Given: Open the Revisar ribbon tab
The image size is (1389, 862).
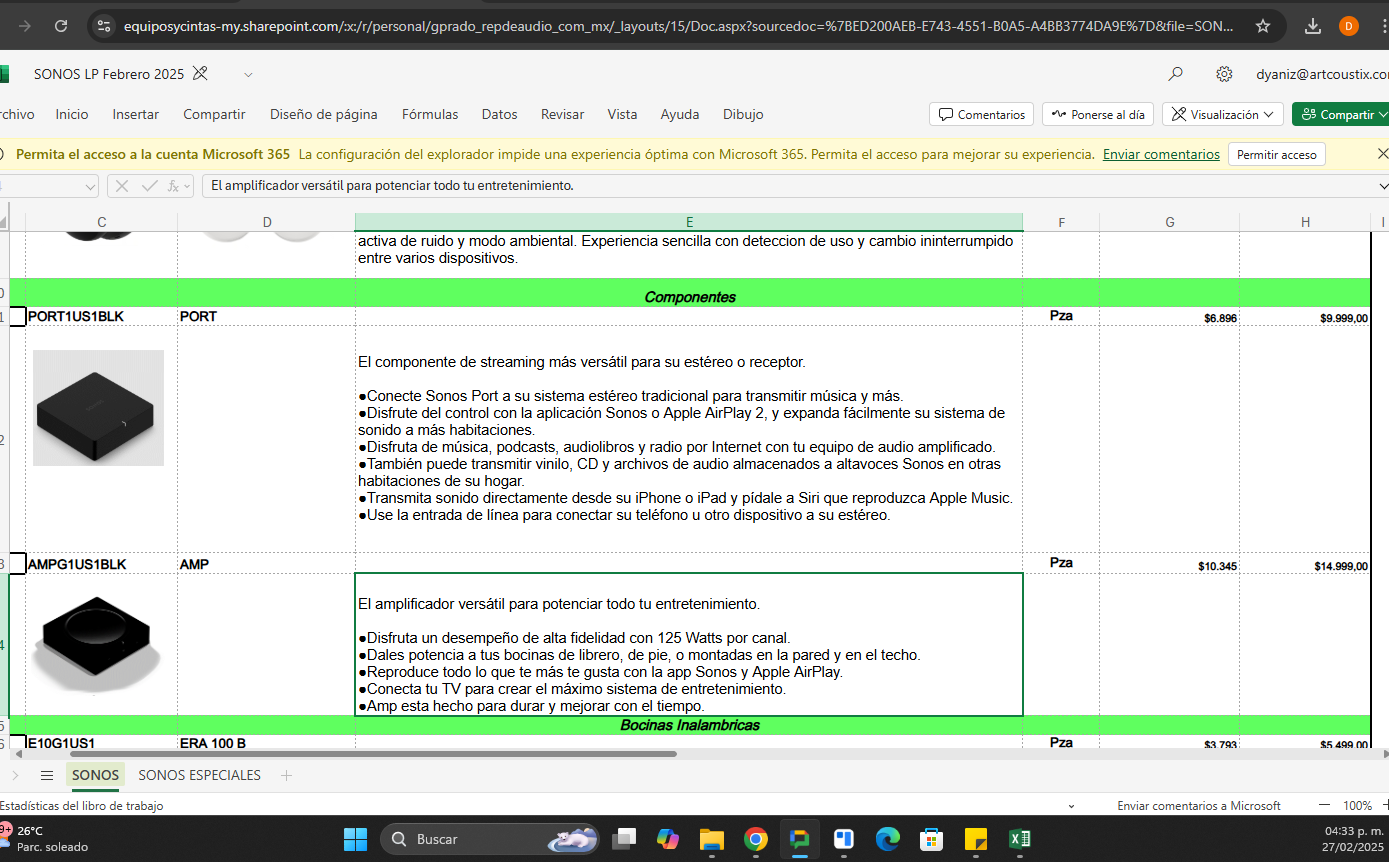Looking at the screenshot, I should point(562,114).
